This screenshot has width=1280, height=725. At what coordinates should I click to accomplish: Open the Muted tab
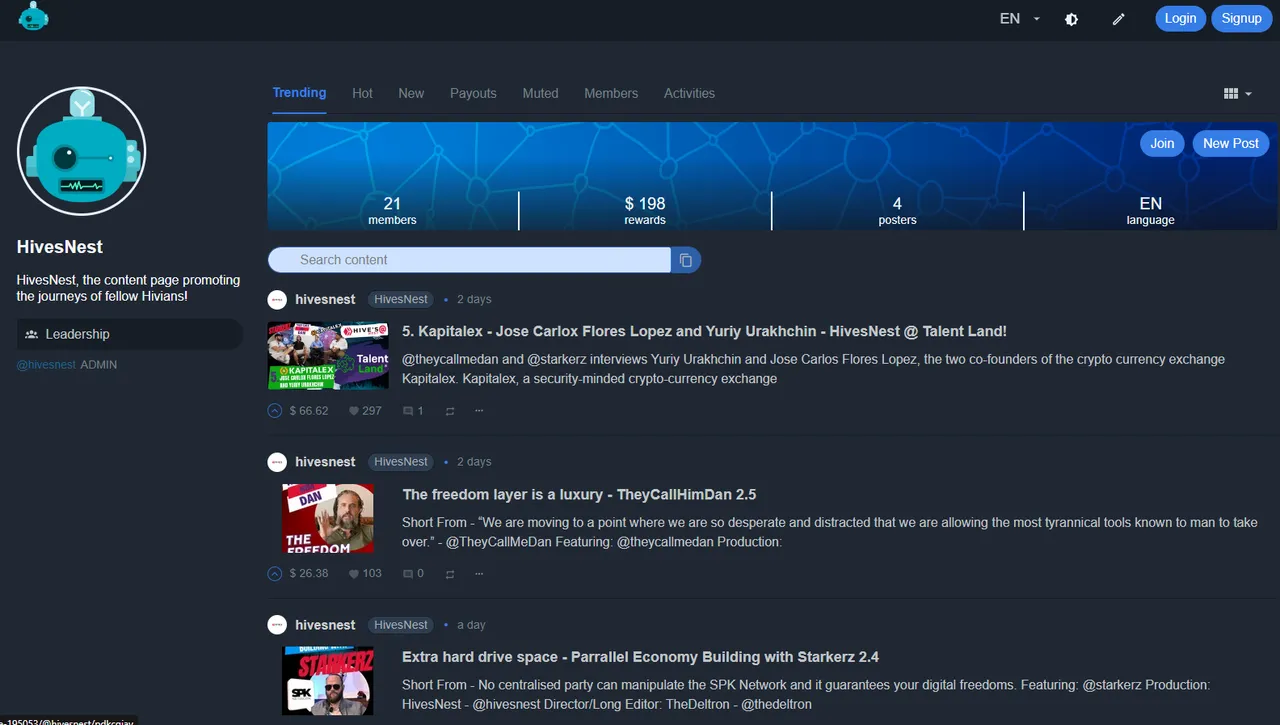tap(540, 93)
